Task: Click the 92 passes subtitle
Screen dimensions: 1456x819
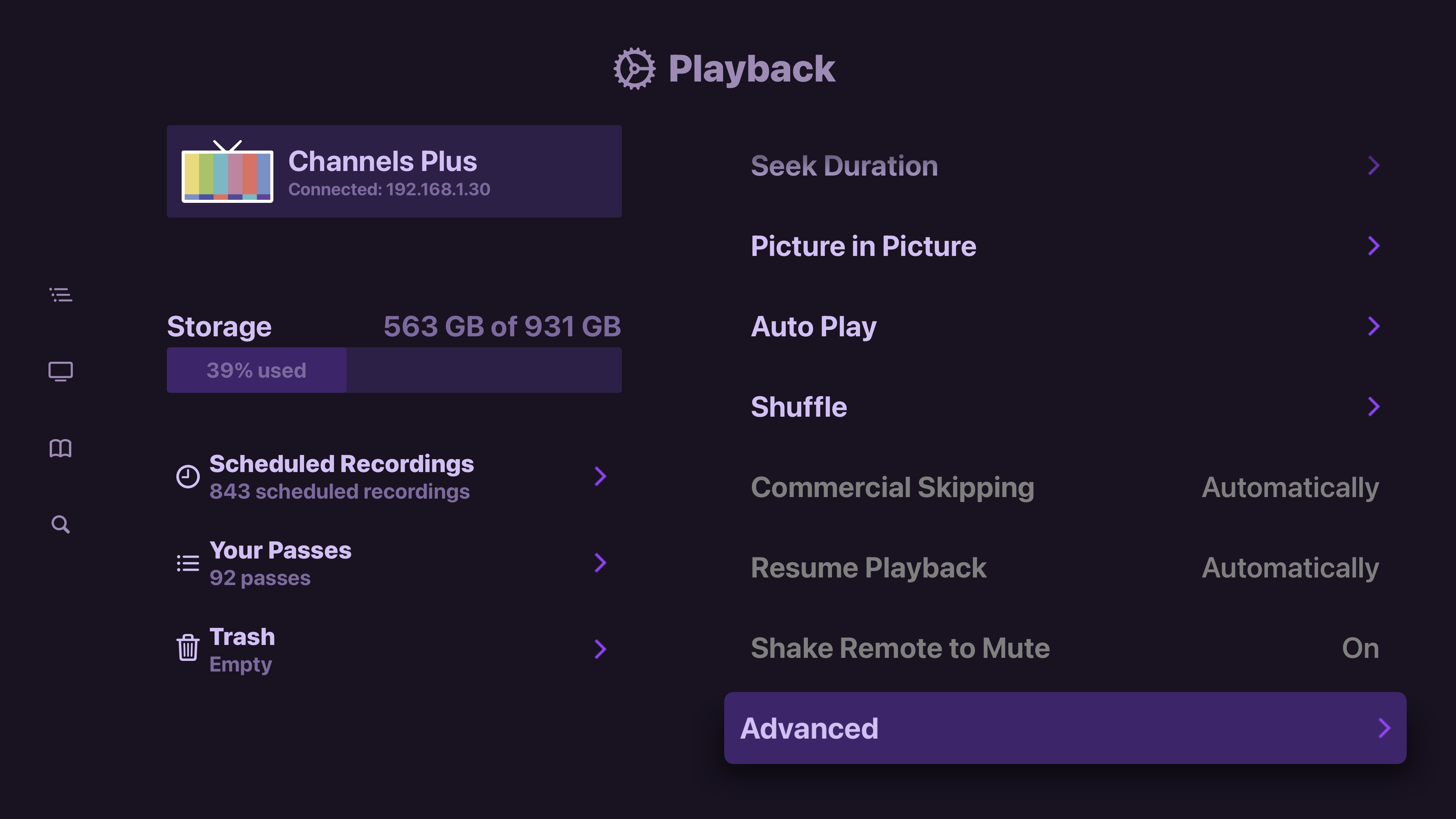Action: (x=260, y=578)
